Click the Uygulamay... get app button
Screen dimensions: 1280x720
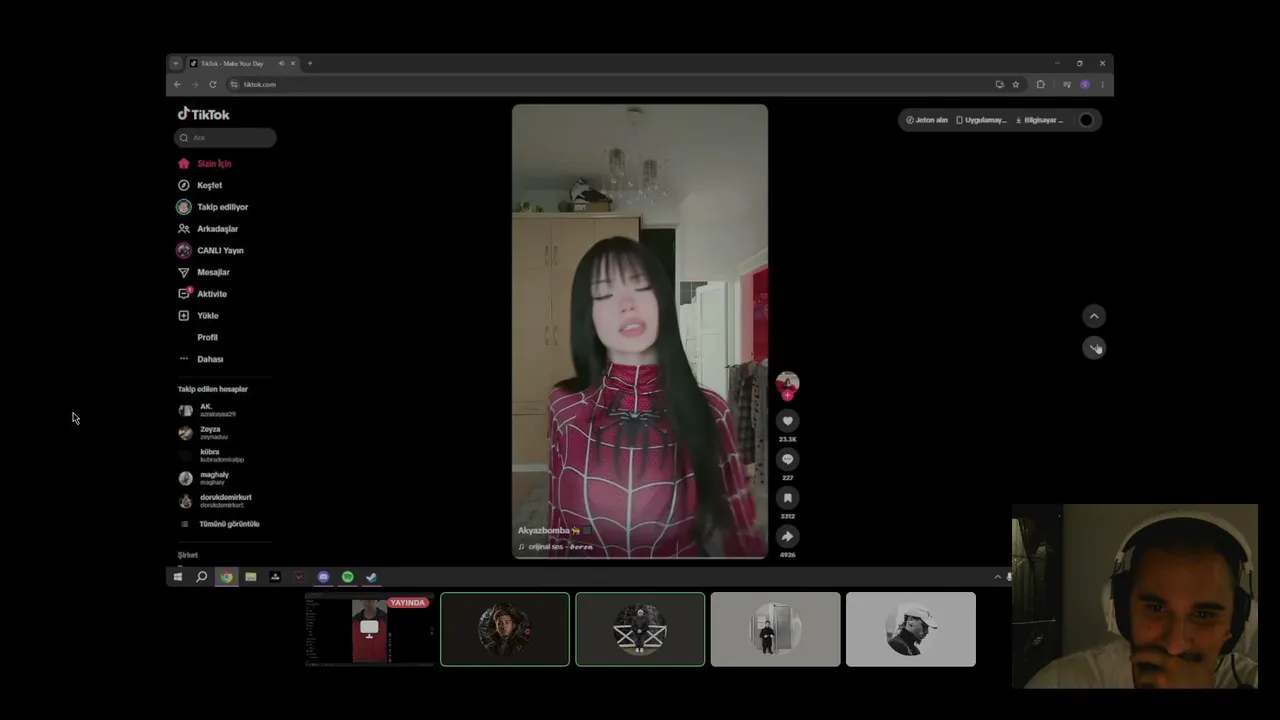(x=981, y=120)
